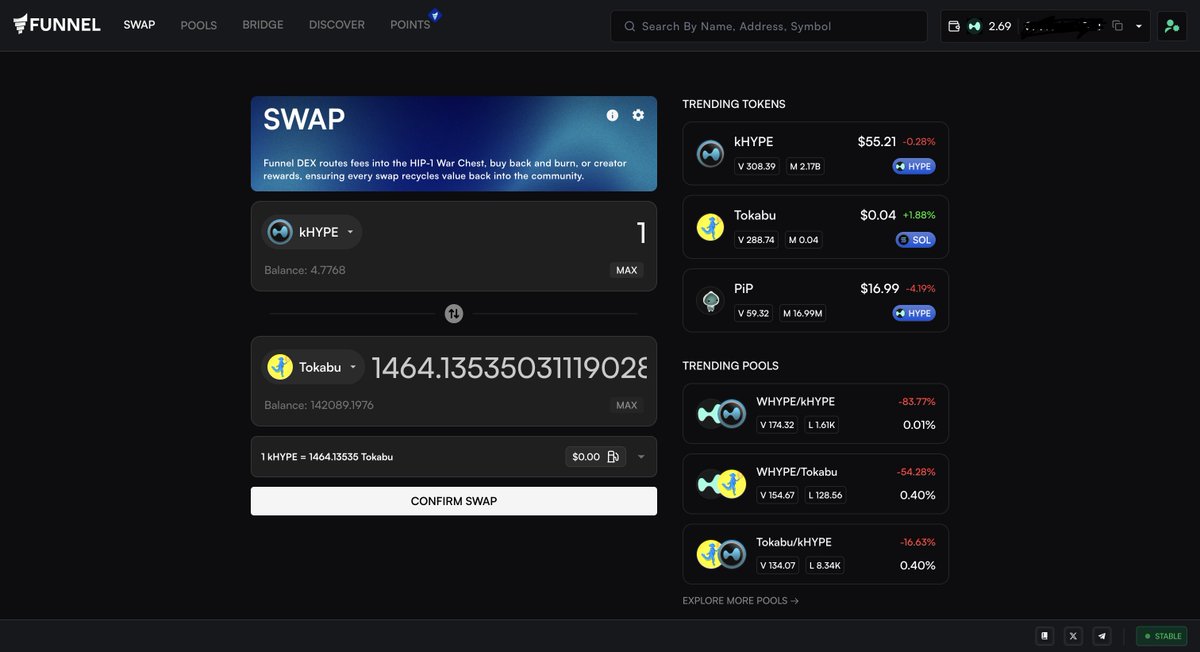This screenshot has width=1200, height=652.
Task: Click the V 154.67 volume tag
Action: [x=777, y=495]
